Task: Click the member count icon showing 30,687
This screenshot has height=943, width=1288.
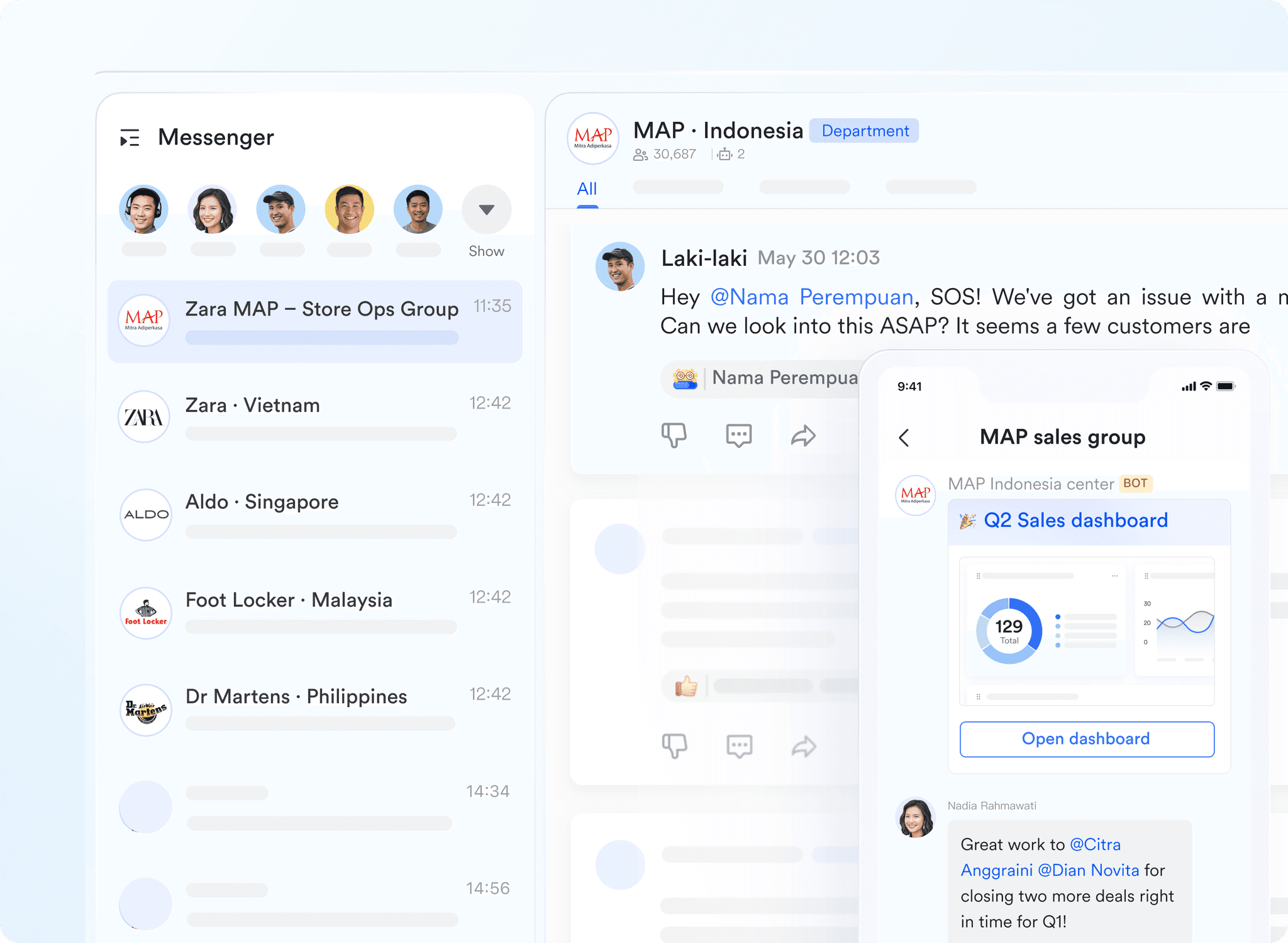Action: tap(640, 155)
